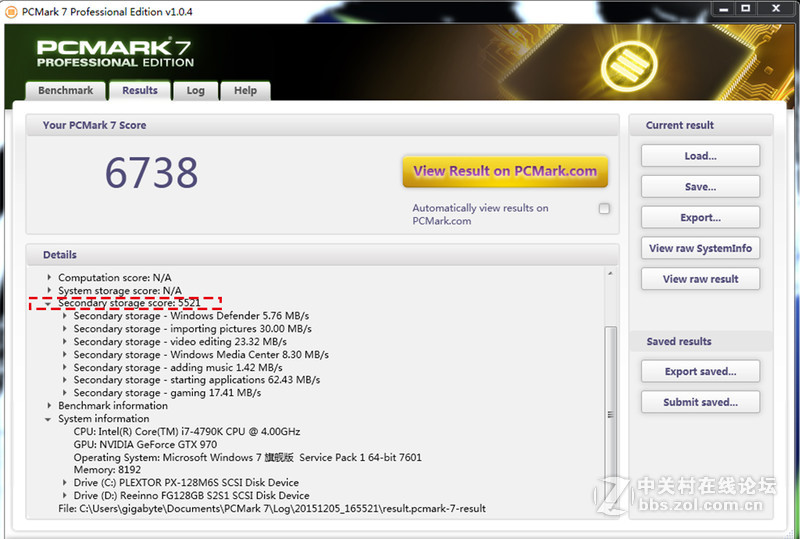Viewport: 800px width, 539px height.
Task: Select the Results tab
Action: coord(139,90)
